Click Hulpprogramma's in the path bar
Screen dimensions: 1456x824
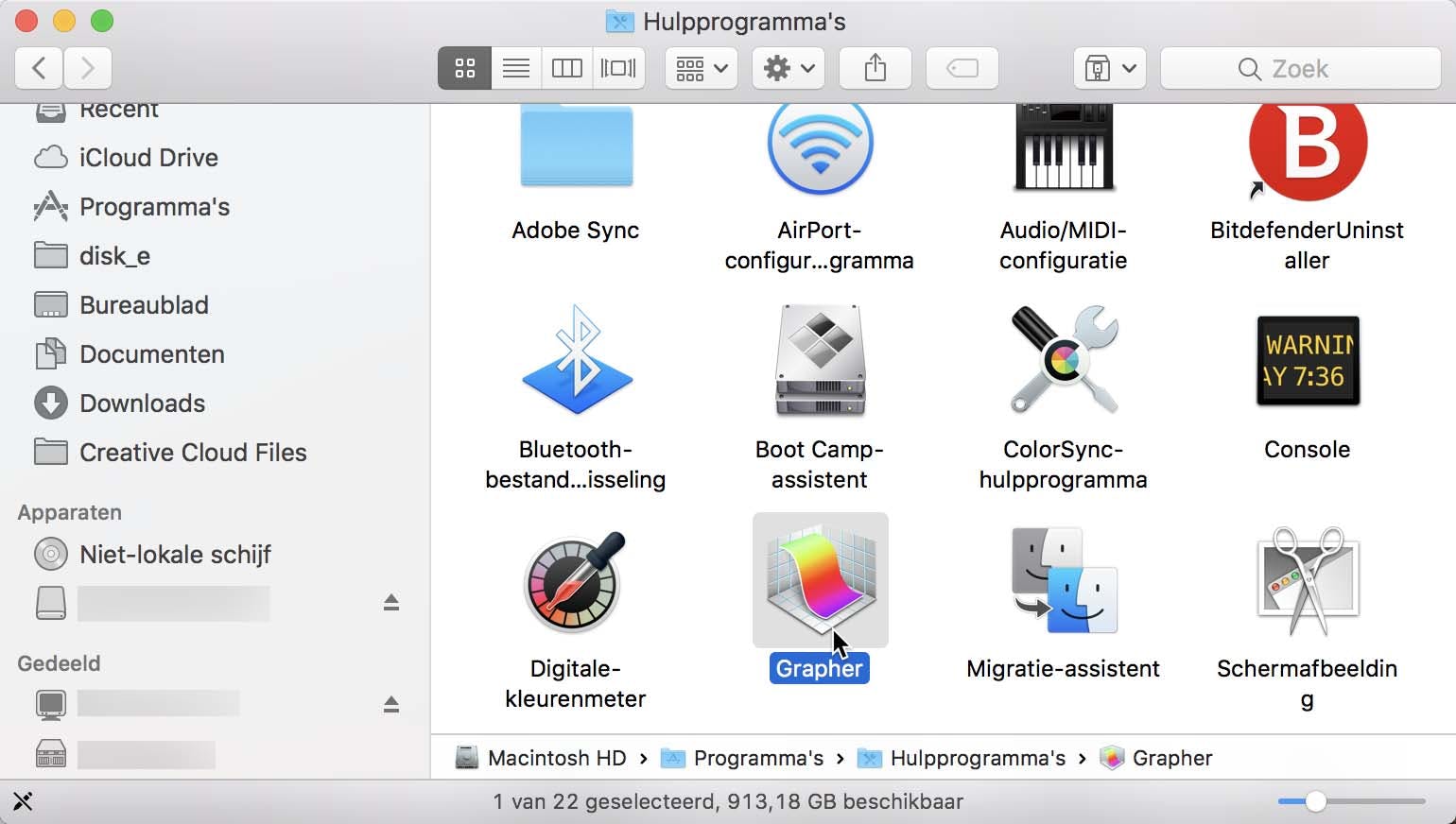pos(962,758)
